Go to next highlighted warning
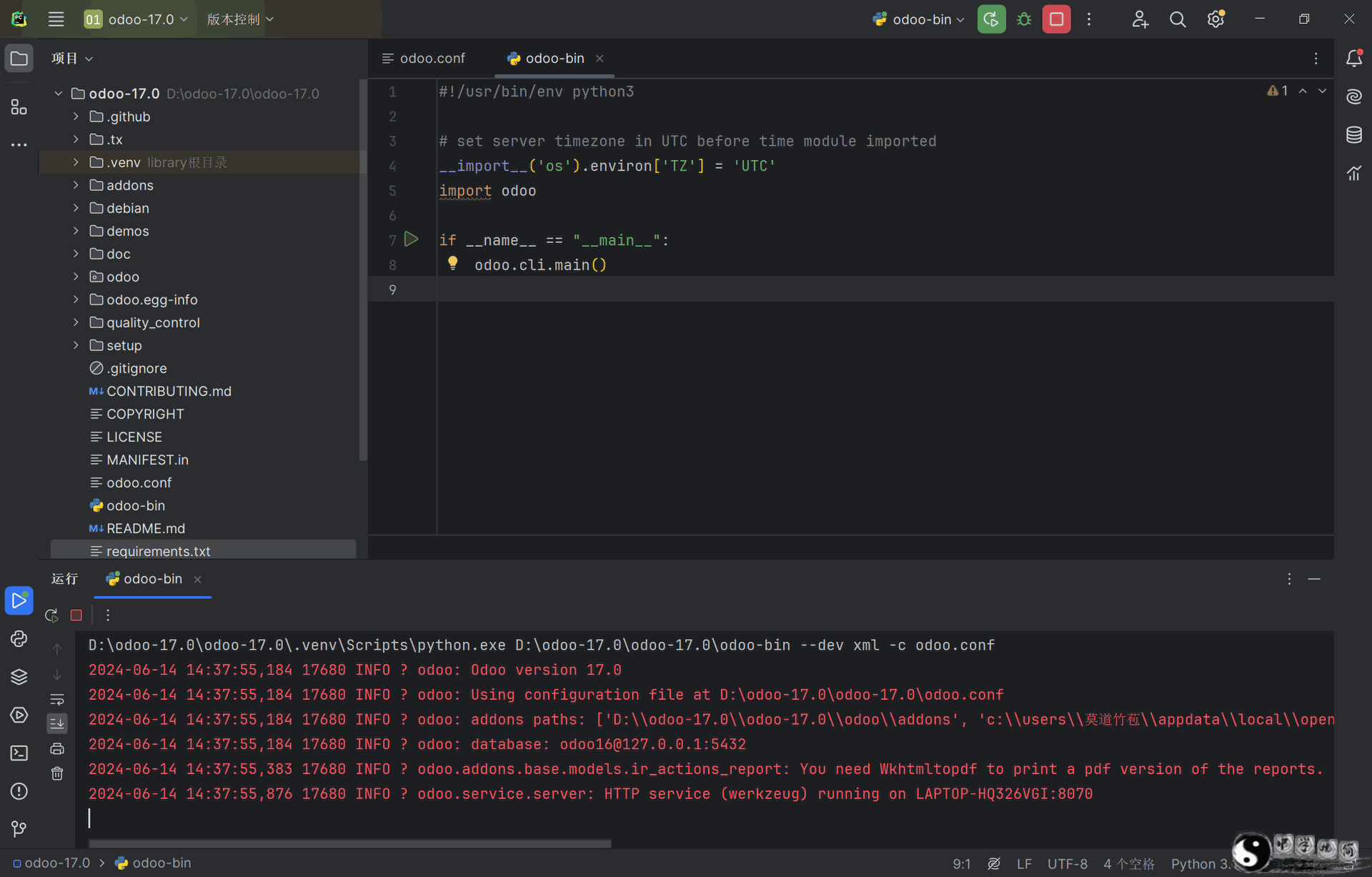The width and height of the screenshot is (1372, 877). click(1322, 91)
